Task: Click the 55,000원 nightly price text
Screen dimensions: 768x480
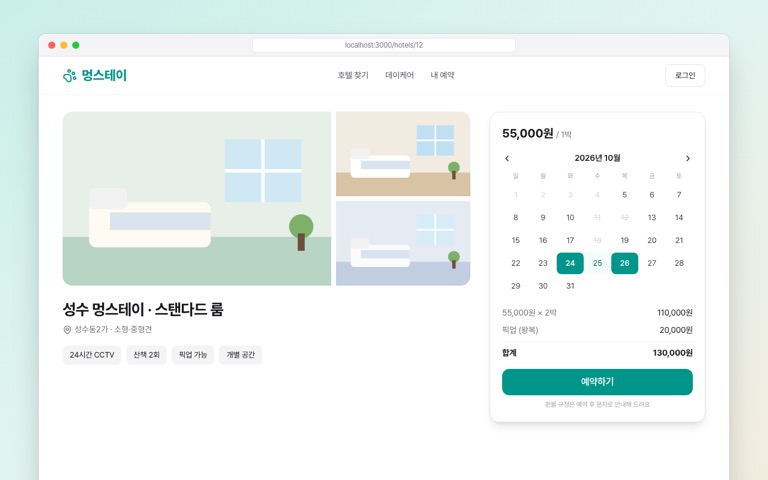Action: pos(528,133)
